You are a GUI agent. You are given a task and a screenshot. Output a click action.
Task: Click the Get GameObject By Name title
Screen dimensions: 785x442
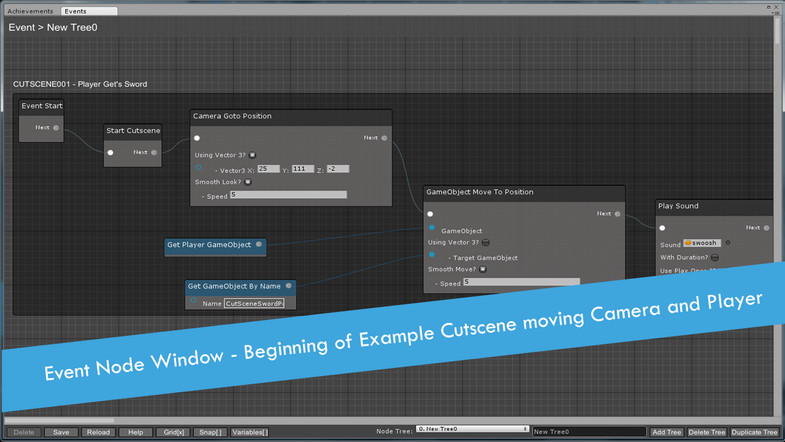pyautogui.click(x=234, y=286)
